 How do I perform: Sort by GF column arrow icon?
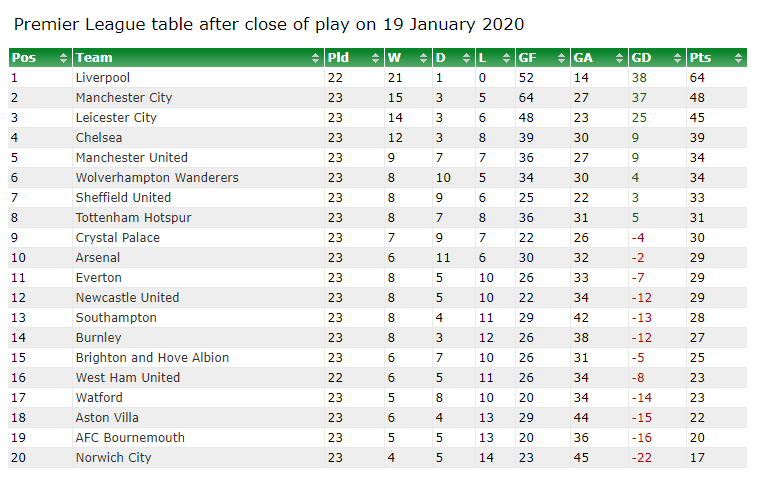point(562,58)
